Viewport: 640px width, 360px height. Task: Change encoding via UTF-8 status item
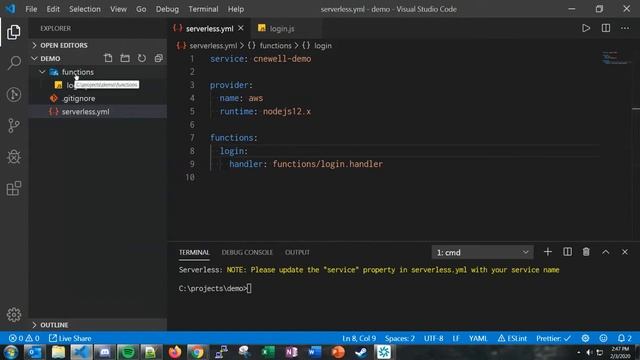click(x=433, y=338)
